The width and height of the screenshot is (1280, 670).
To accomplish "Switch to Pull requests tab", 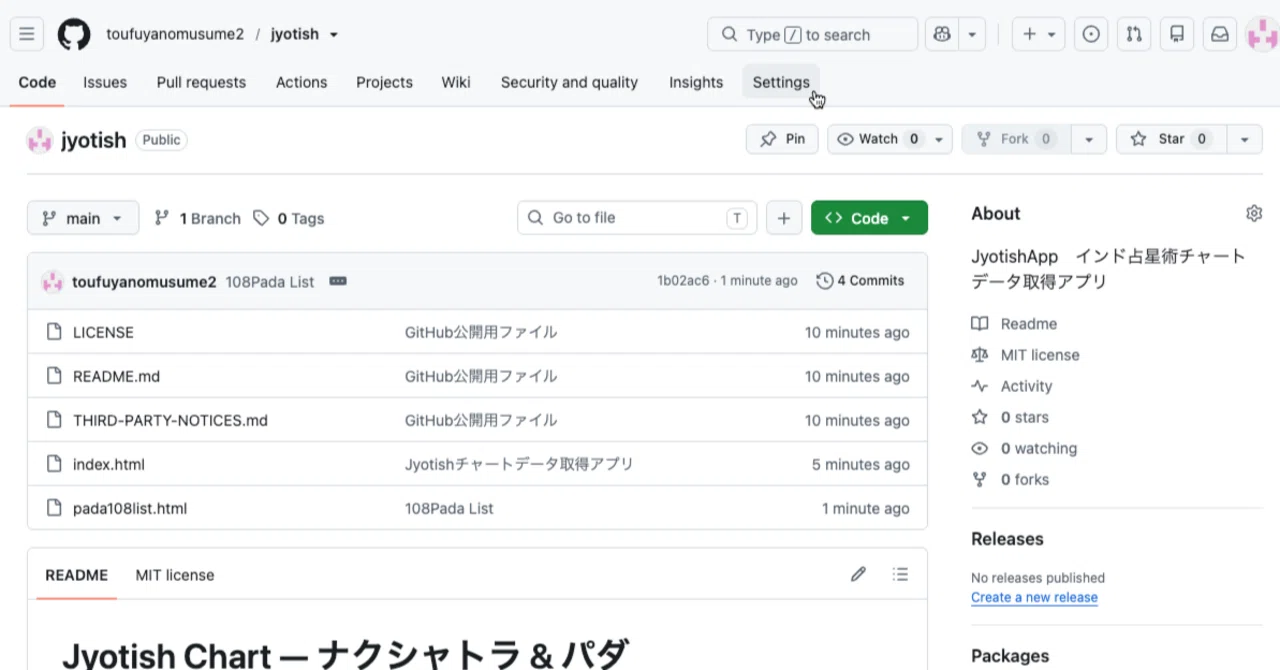I will tap(201, 82).
